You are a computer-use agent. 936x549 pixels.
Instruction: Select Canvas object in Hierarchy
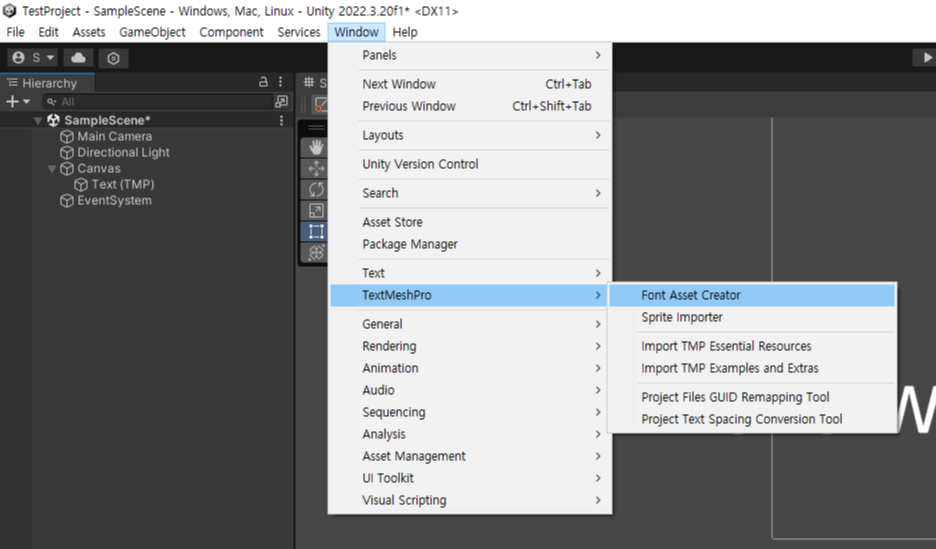[98, 168]
